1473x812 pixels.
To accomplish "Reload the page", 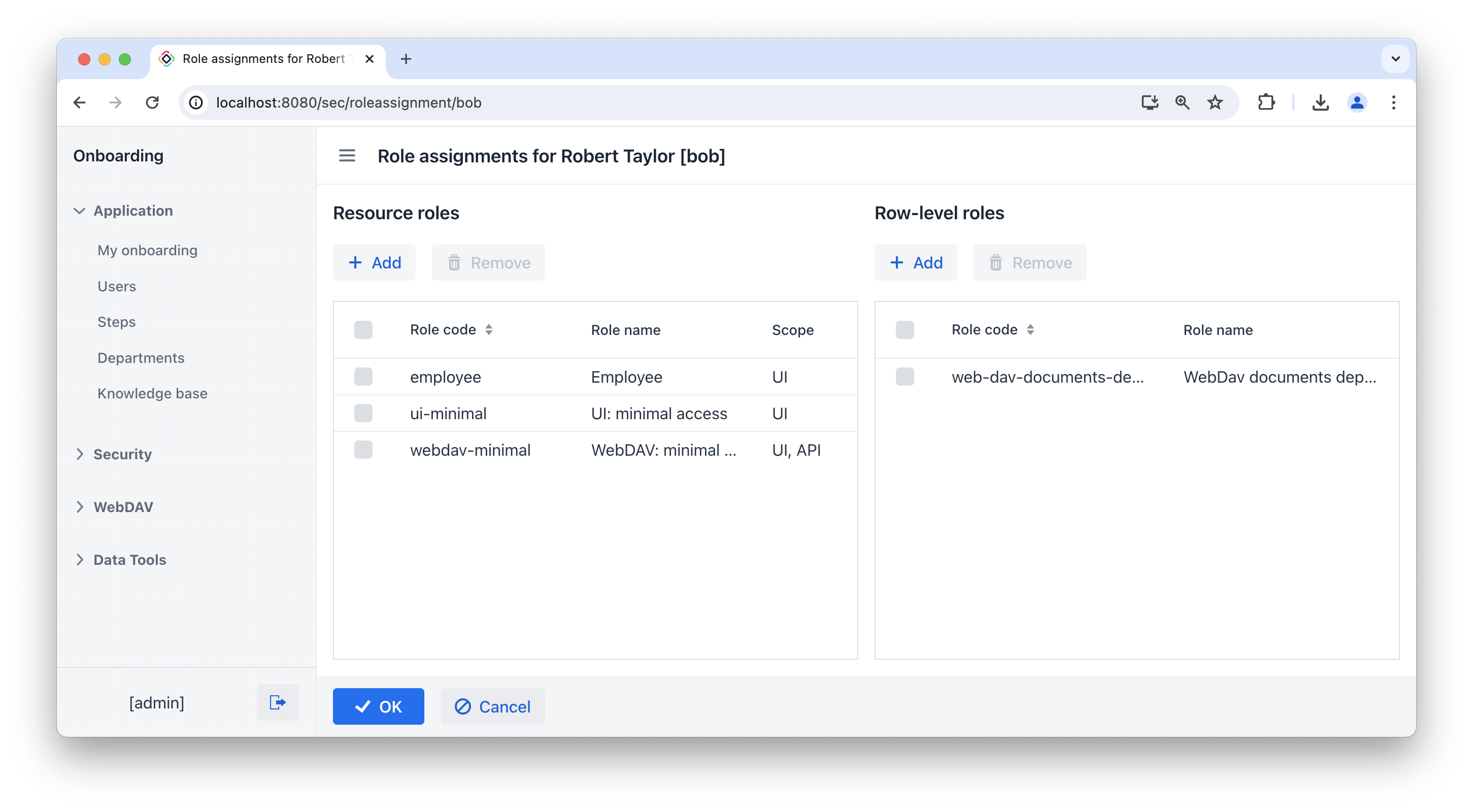I will coord(152,103).
